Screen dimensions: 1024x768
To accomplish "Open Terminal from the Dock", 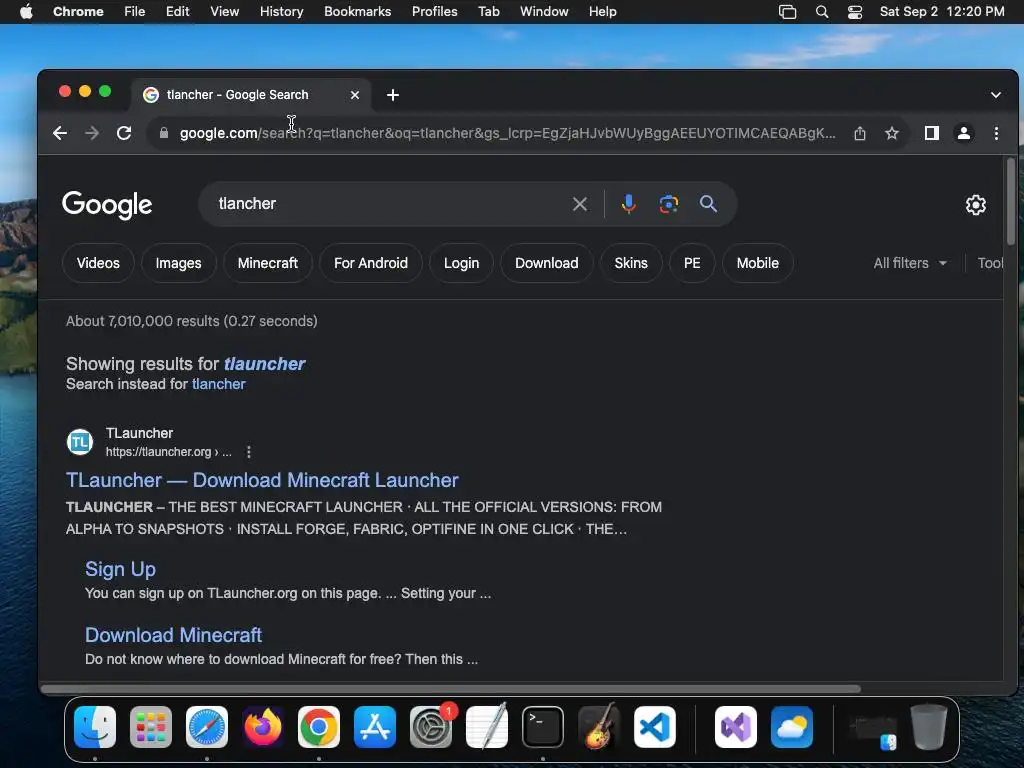I will point(543,727).
